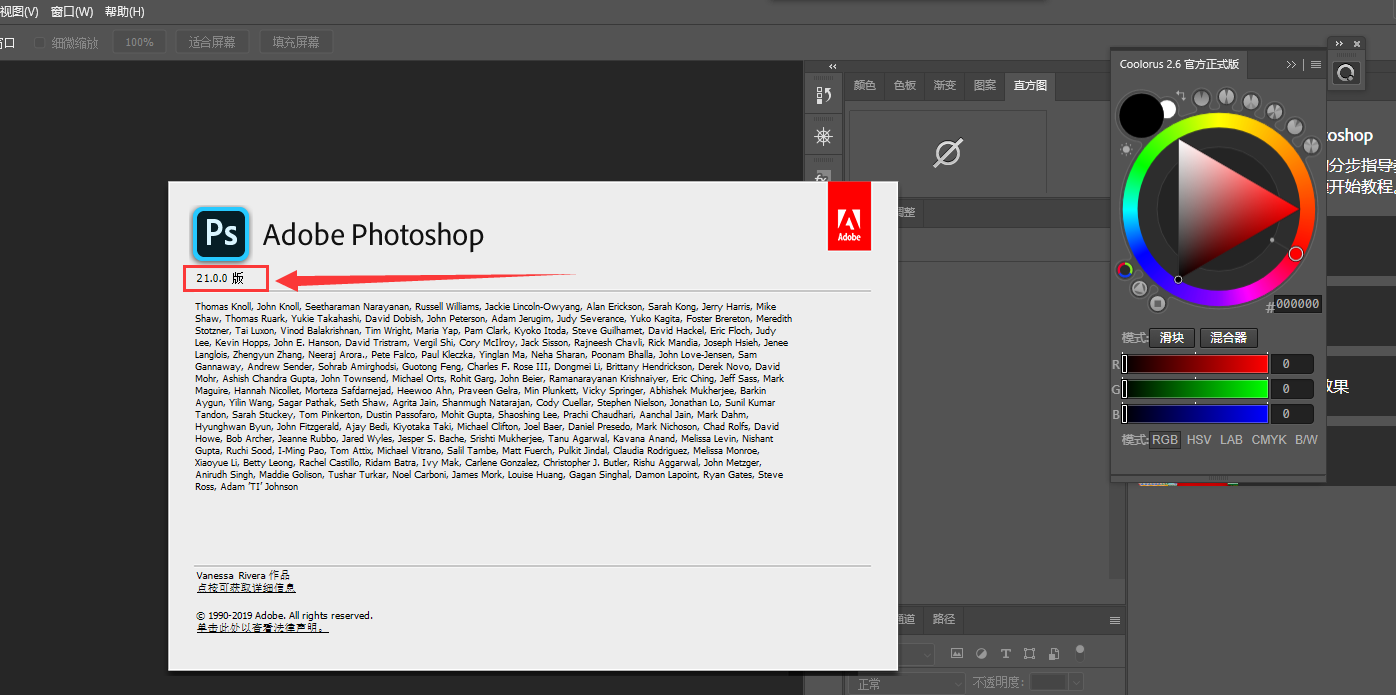Click the white background color circle in Coolorus

coord(1168,109)
